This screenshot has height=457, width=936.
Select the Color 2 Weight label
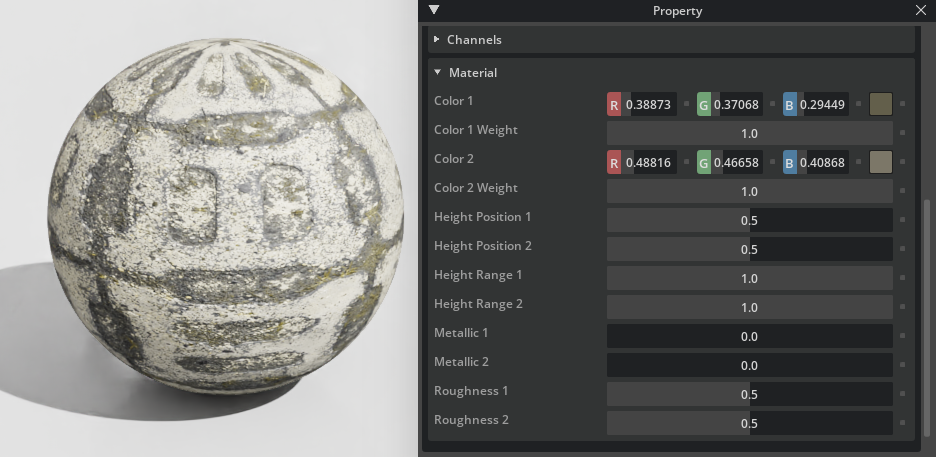pyautogui.click(x=476, y=188)
